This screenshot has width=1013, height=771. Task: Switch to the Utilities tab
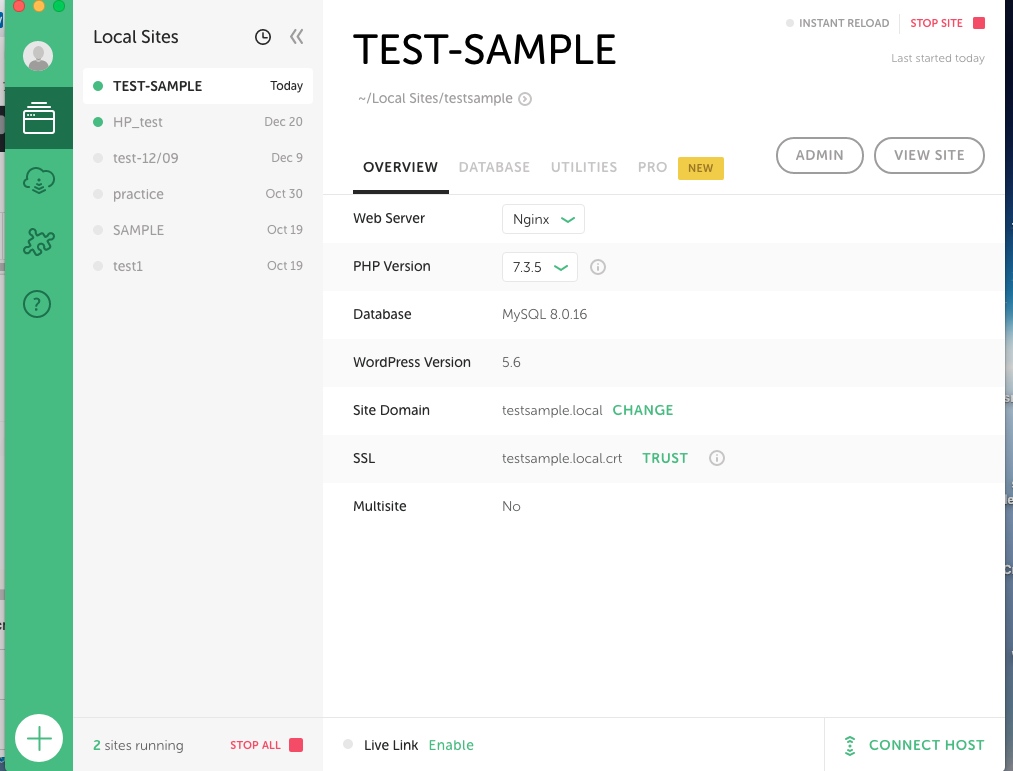[x=584, y=167]
